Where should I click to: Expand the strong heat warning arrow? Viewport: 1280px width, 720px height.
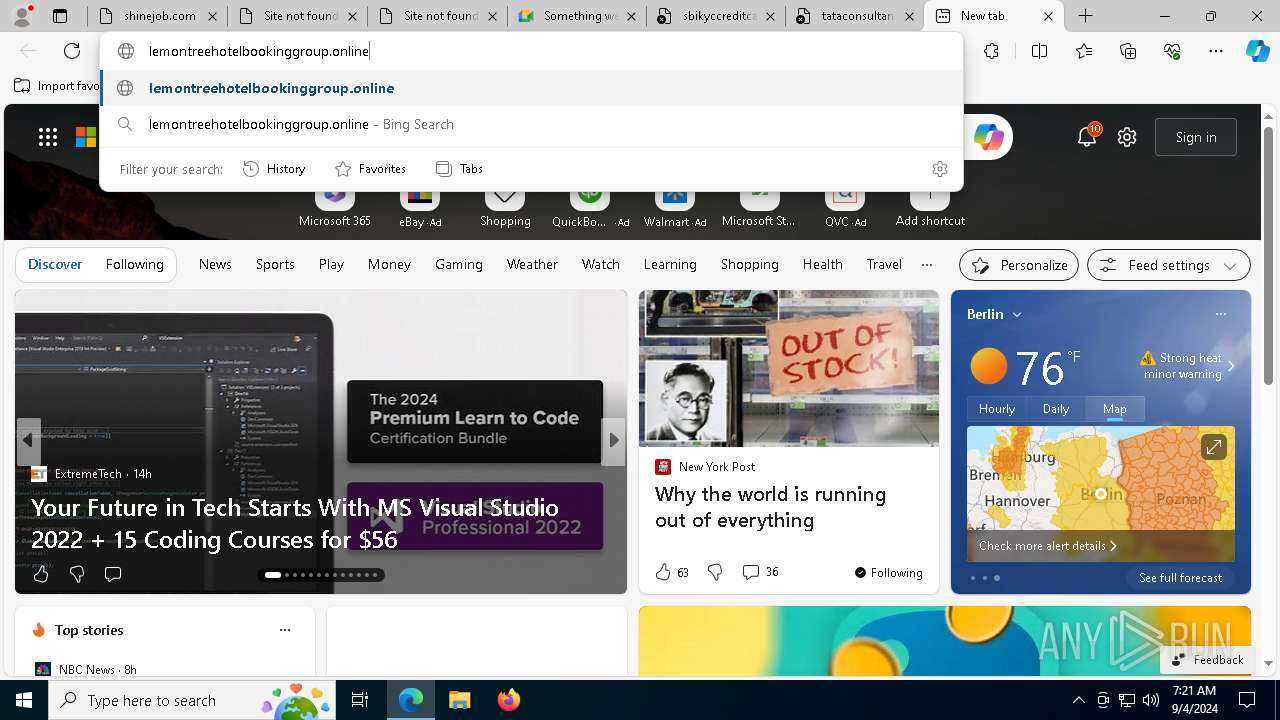1231,366
